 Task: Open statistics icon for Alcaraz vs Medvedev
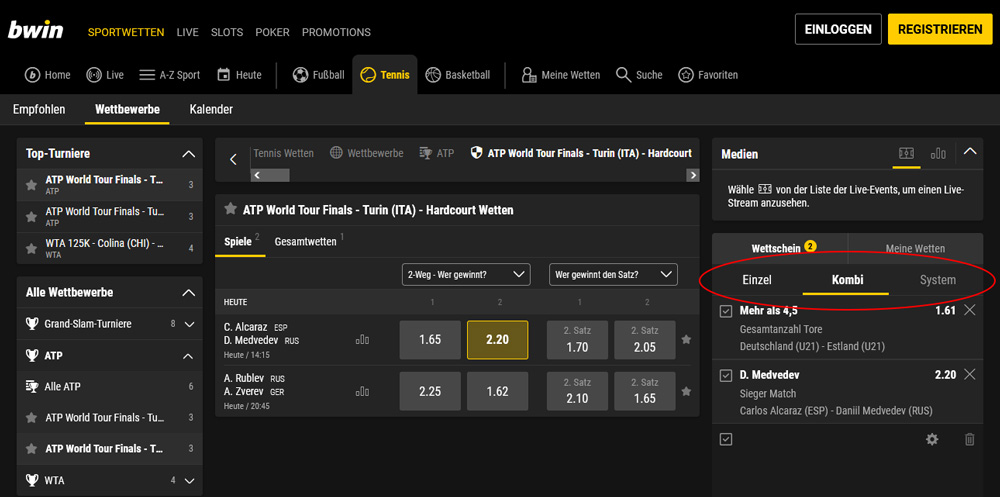point(362,340)
